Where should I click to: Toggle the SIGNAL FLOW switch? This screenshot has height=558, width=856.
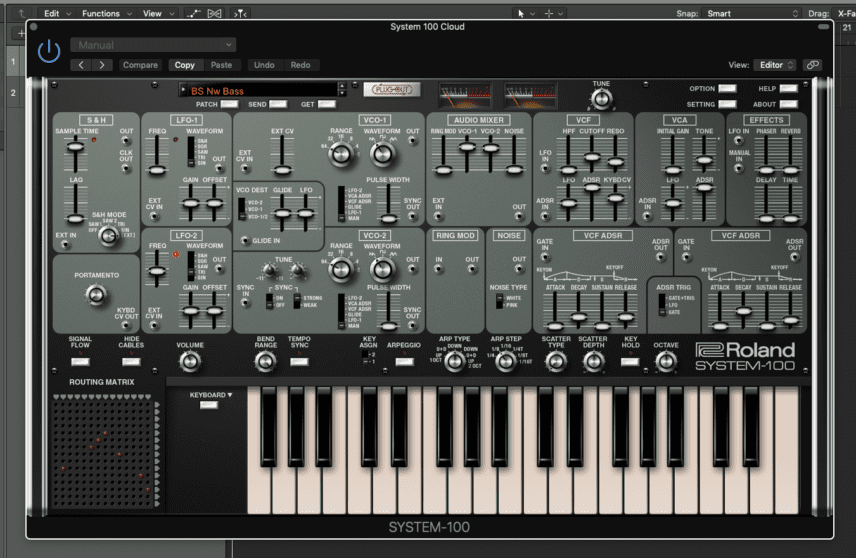click(80, 361)
